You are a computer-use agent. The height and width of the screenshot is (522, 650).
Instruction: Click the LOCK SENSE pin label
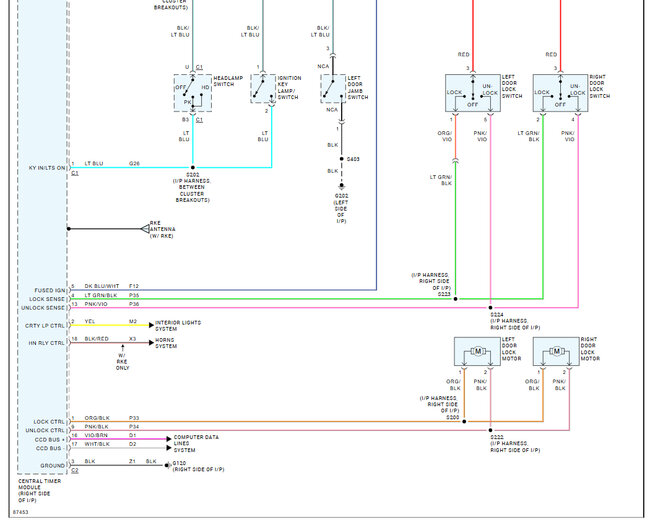click(47, 299)
